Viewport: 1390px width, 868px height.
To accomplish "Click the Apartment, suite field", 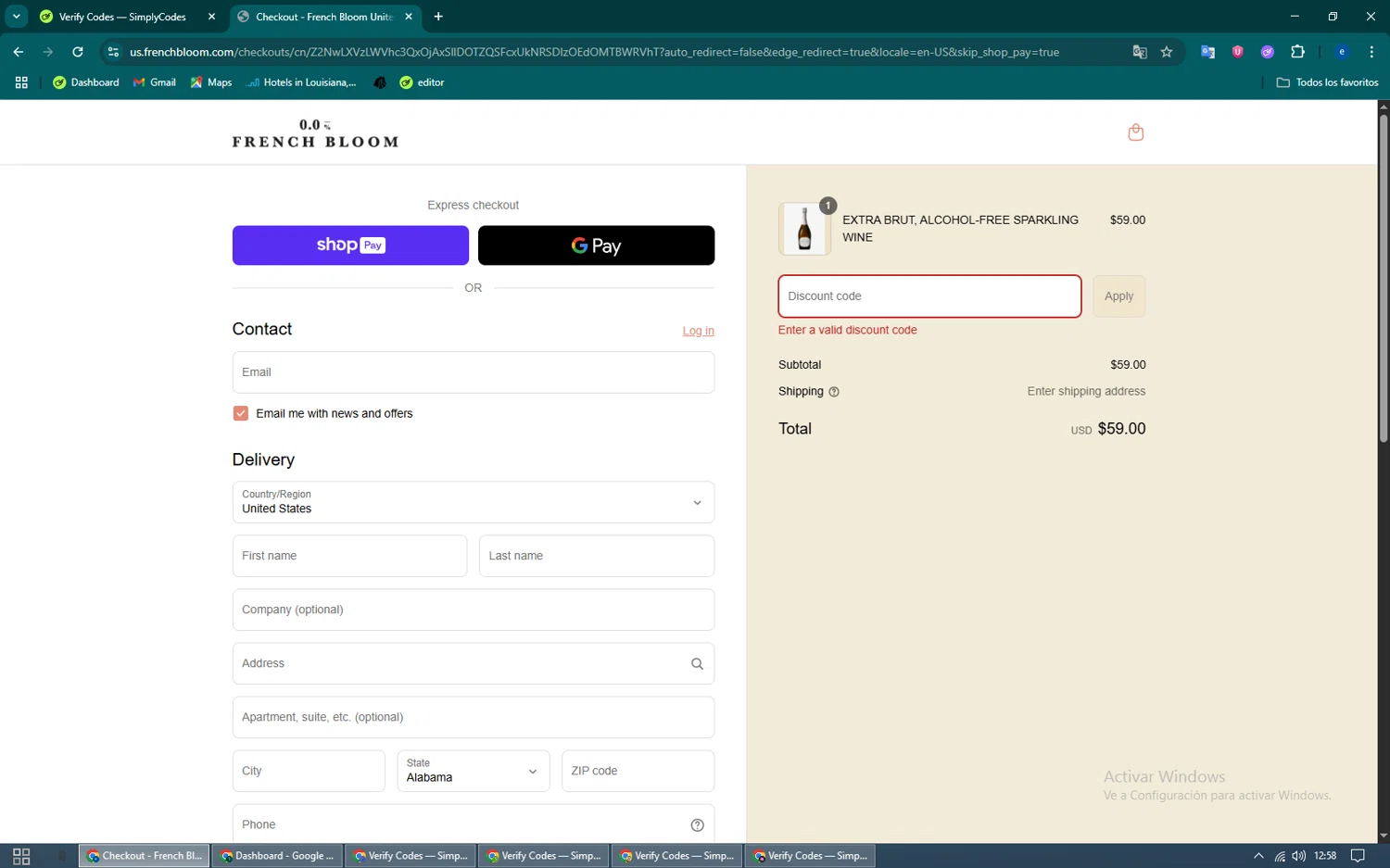I will point(474,717).
